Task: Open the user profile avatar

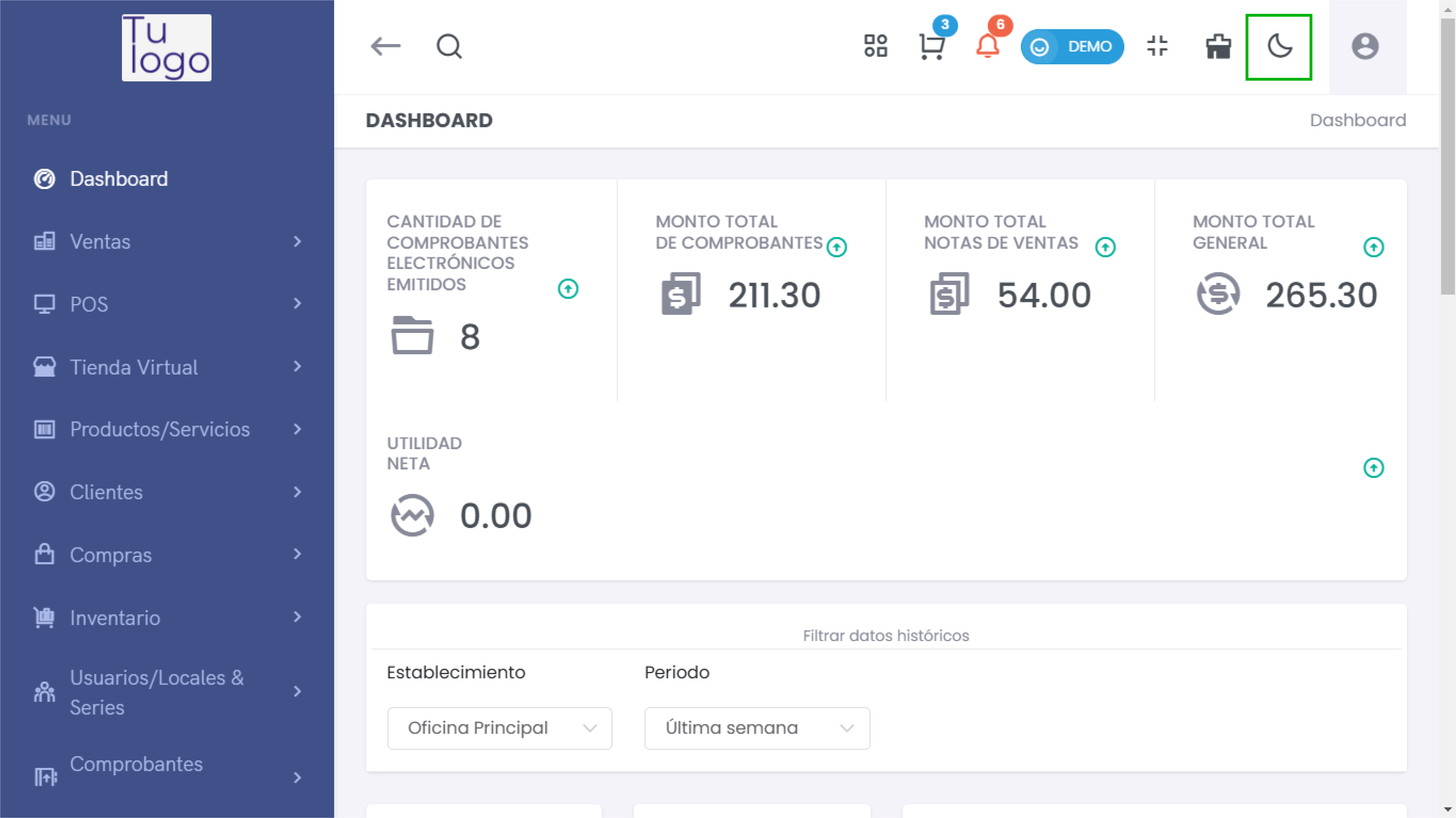Action: 1364,46
